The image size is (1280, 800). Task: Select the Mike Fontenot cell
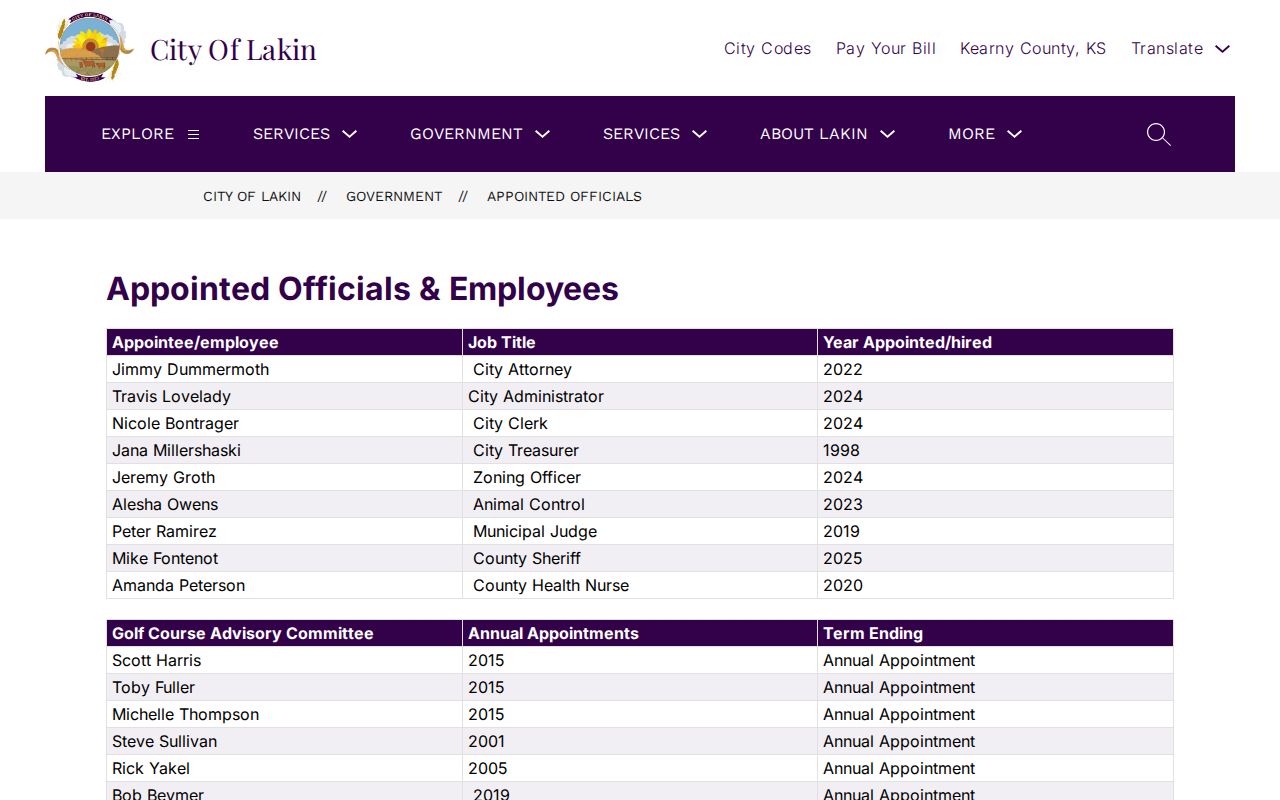point(284,558)
